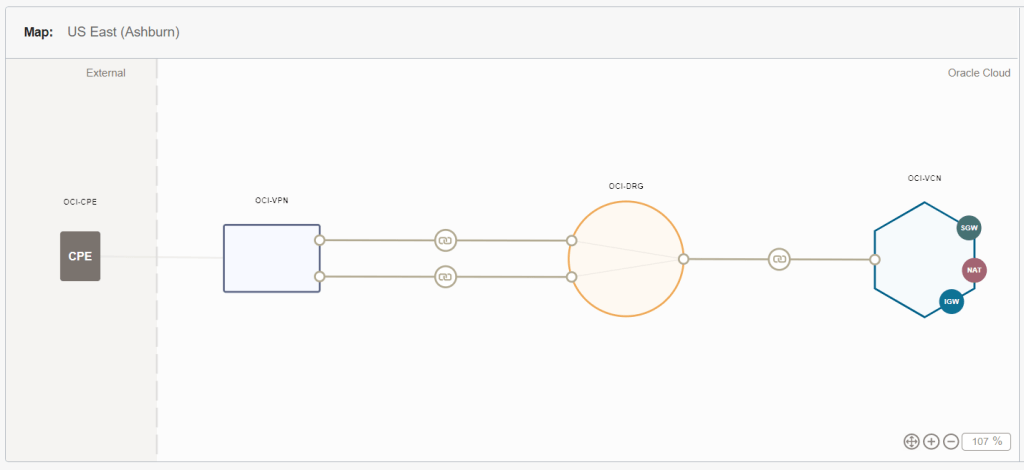Click the Oracle Cloud region label
This screenshot has height=470, width=1024.
click(978, 73)
